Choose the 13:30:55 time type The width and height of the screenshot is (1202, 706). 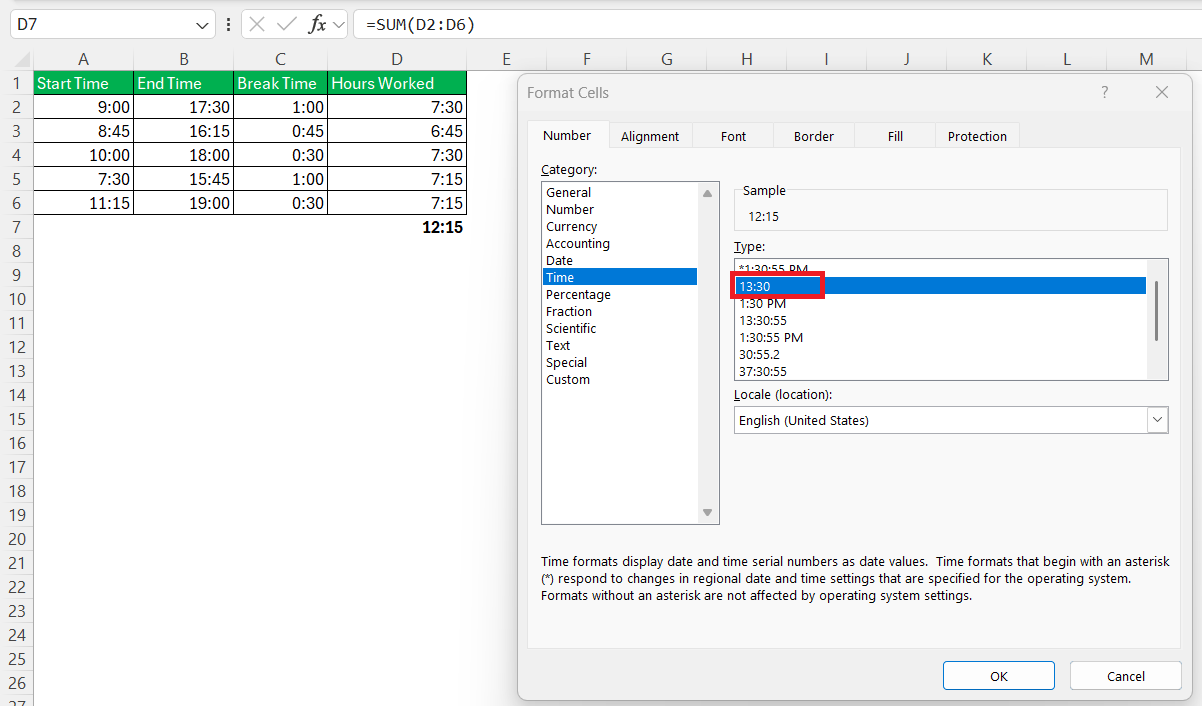(x=940, y=320)
